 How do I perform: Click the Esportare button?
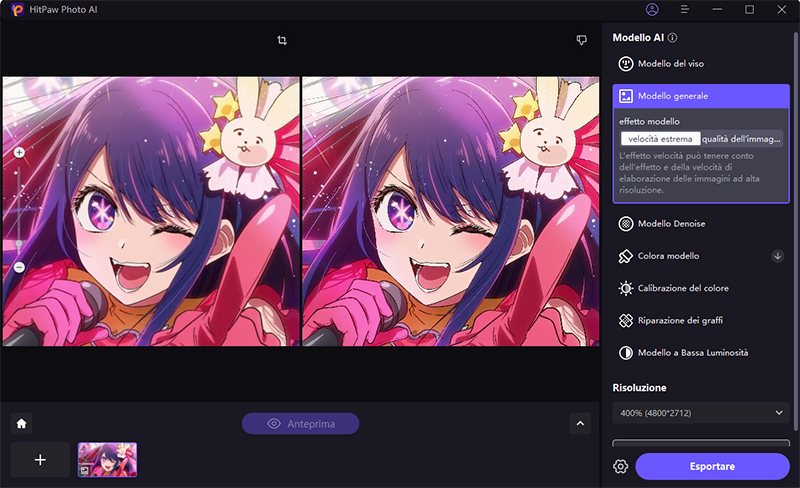pyautogui.click(x=712, y=466)
